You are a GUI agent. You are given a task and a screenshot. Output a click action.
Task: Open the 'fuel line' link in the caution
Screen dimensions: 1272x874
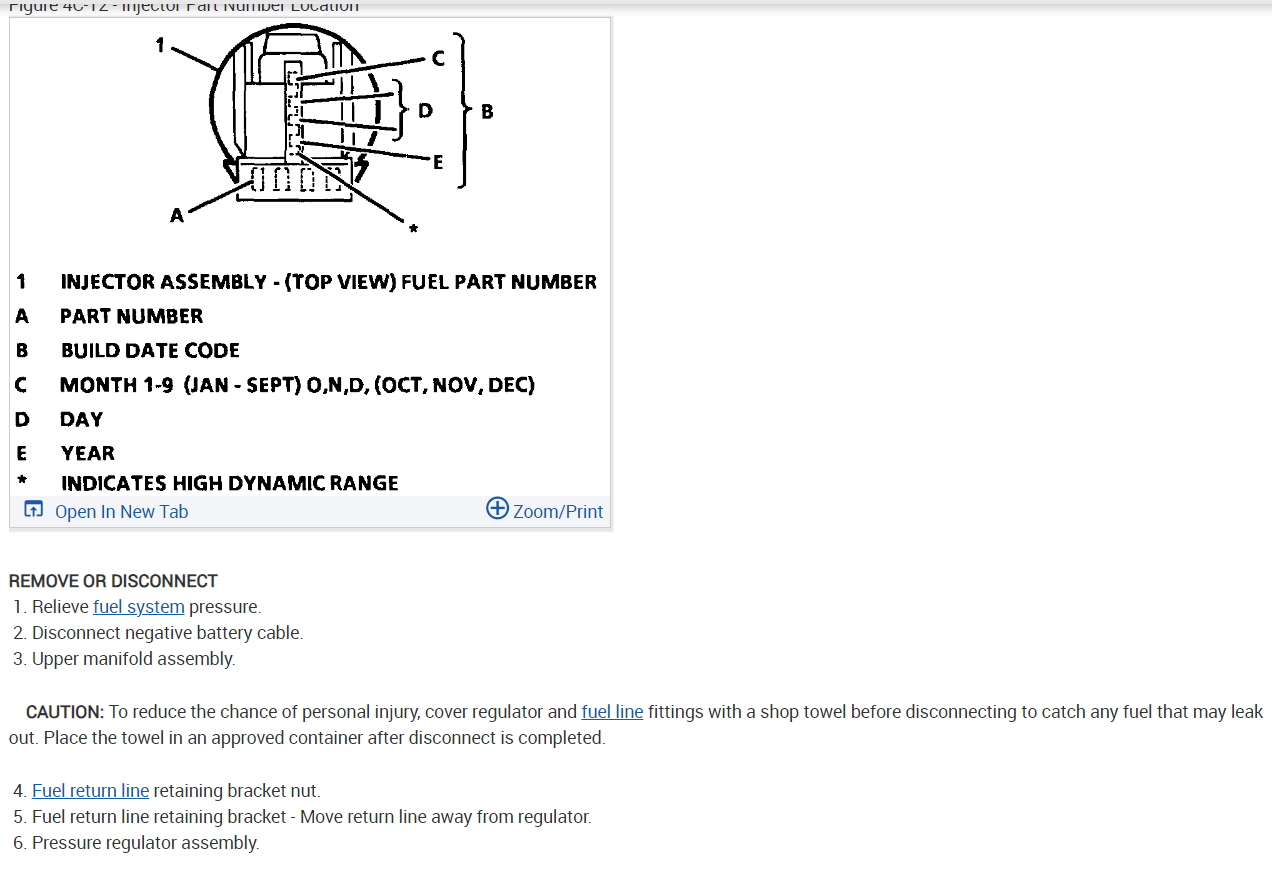coord(612,712)
